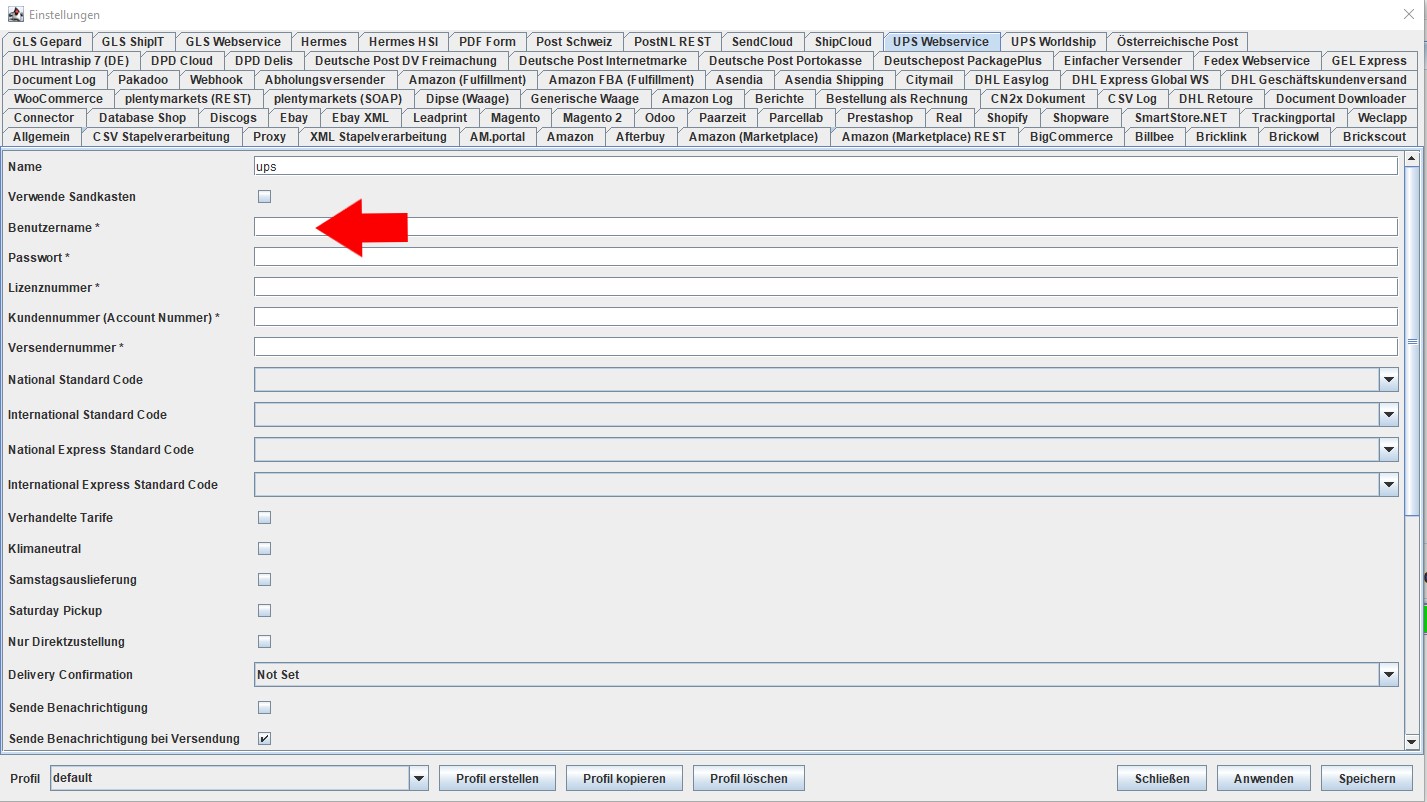The image size is (1427, 802).
Task: Click the Profil kopieren button
Action: pyautogui.click(x=624, y=779)
